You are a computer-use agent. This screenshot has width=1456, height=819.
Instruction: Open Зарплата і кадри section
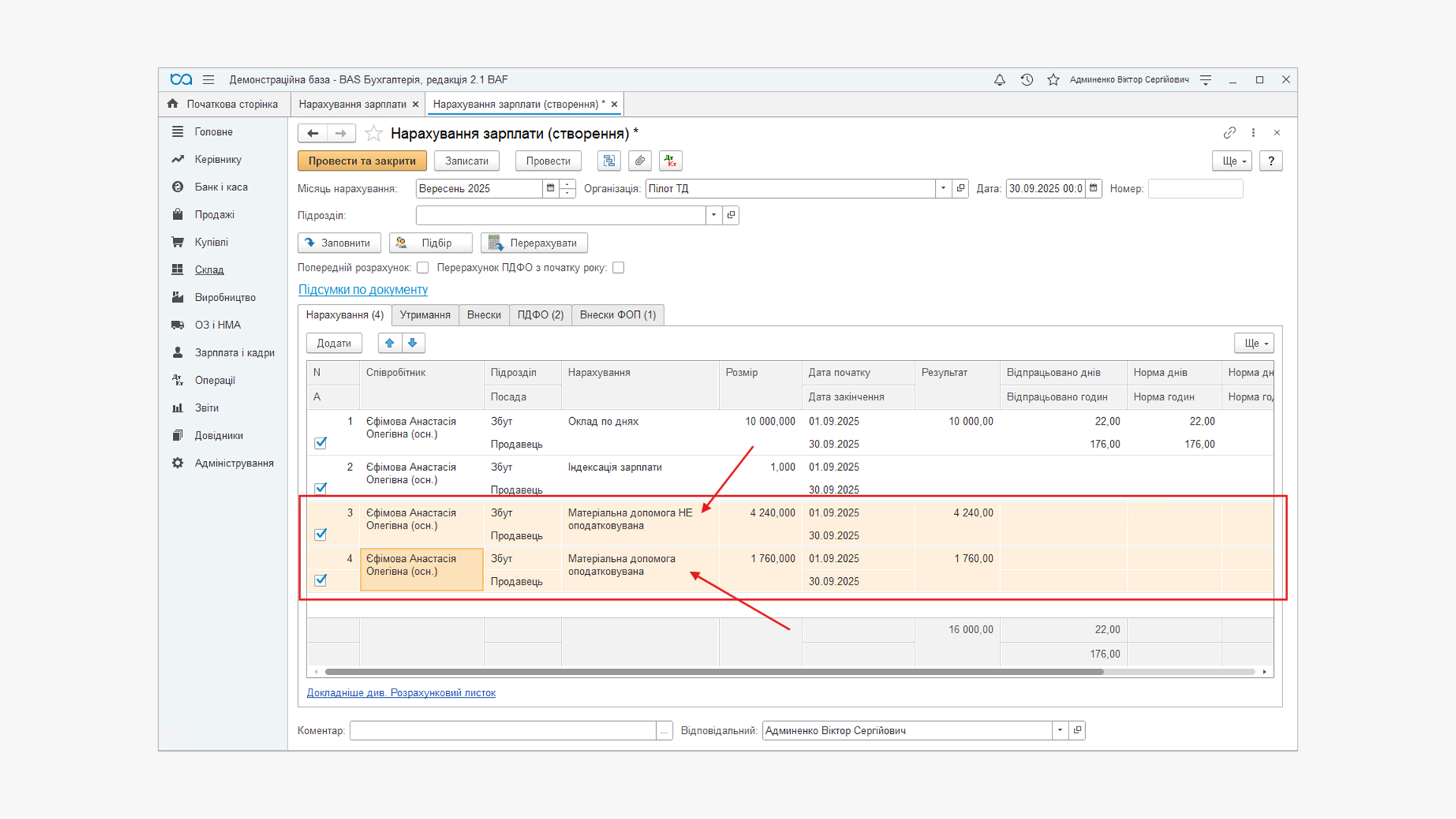click(234, 353)
